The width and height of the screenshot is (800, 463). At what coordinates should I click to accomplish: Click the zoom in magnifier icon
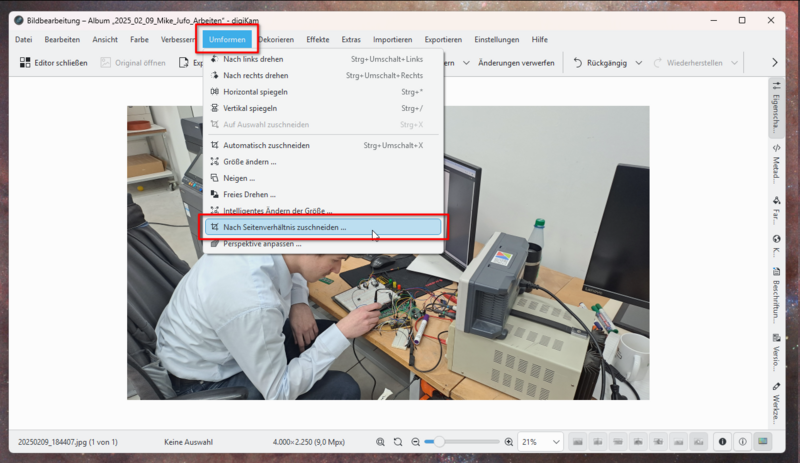(509, 442)
